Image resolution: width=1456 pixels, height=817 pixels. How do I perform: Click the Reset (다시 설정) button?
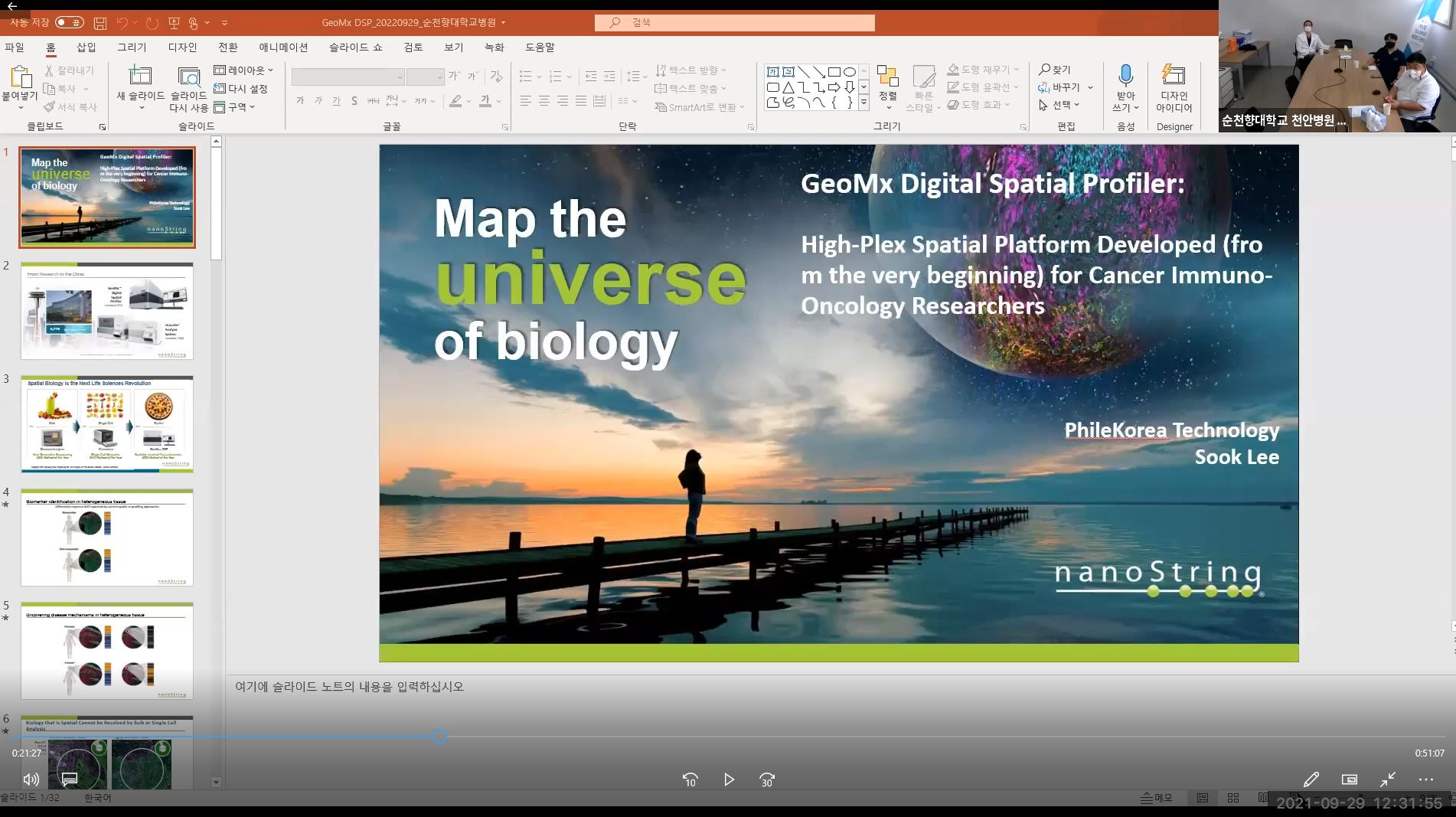240,89
